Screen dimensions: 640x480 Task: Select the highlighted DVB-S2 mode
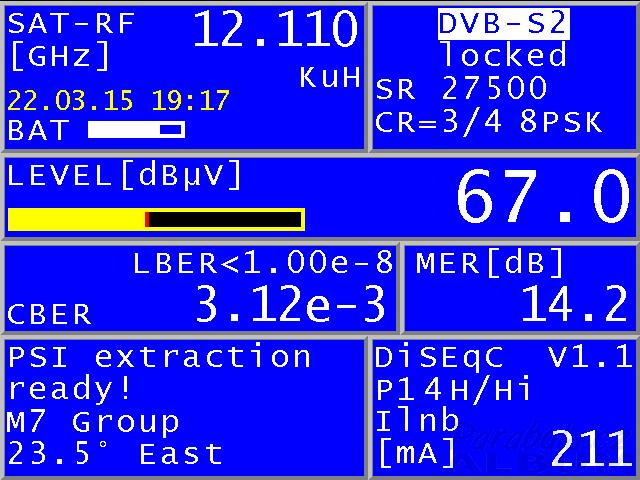(504, 24)
